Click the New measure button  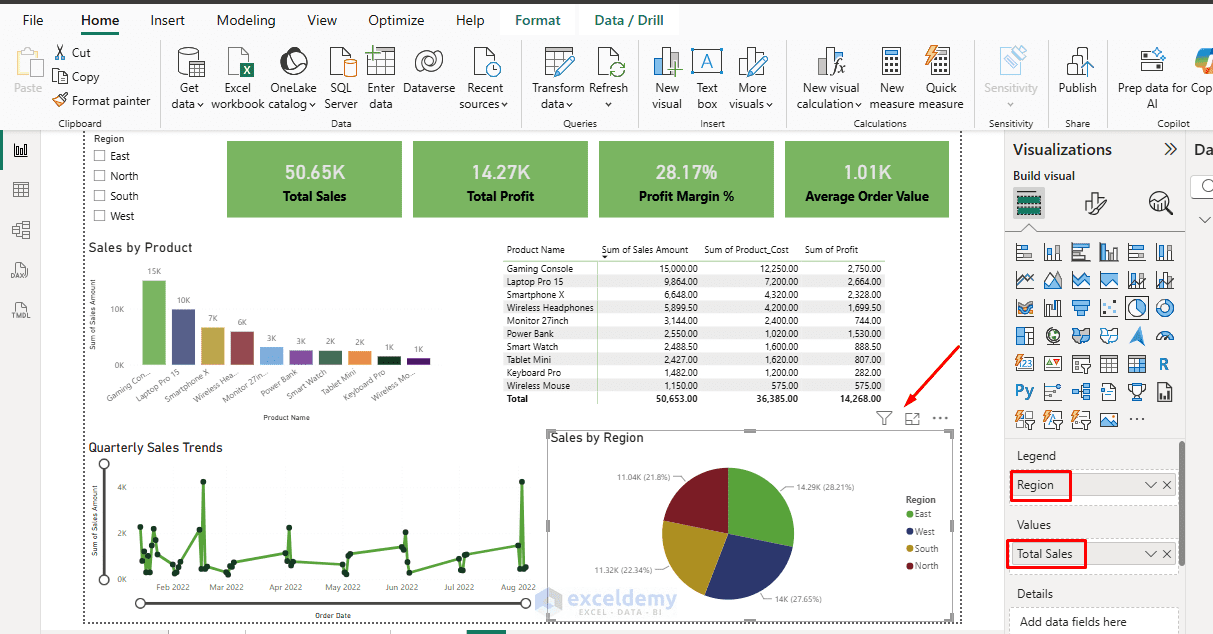892,78
